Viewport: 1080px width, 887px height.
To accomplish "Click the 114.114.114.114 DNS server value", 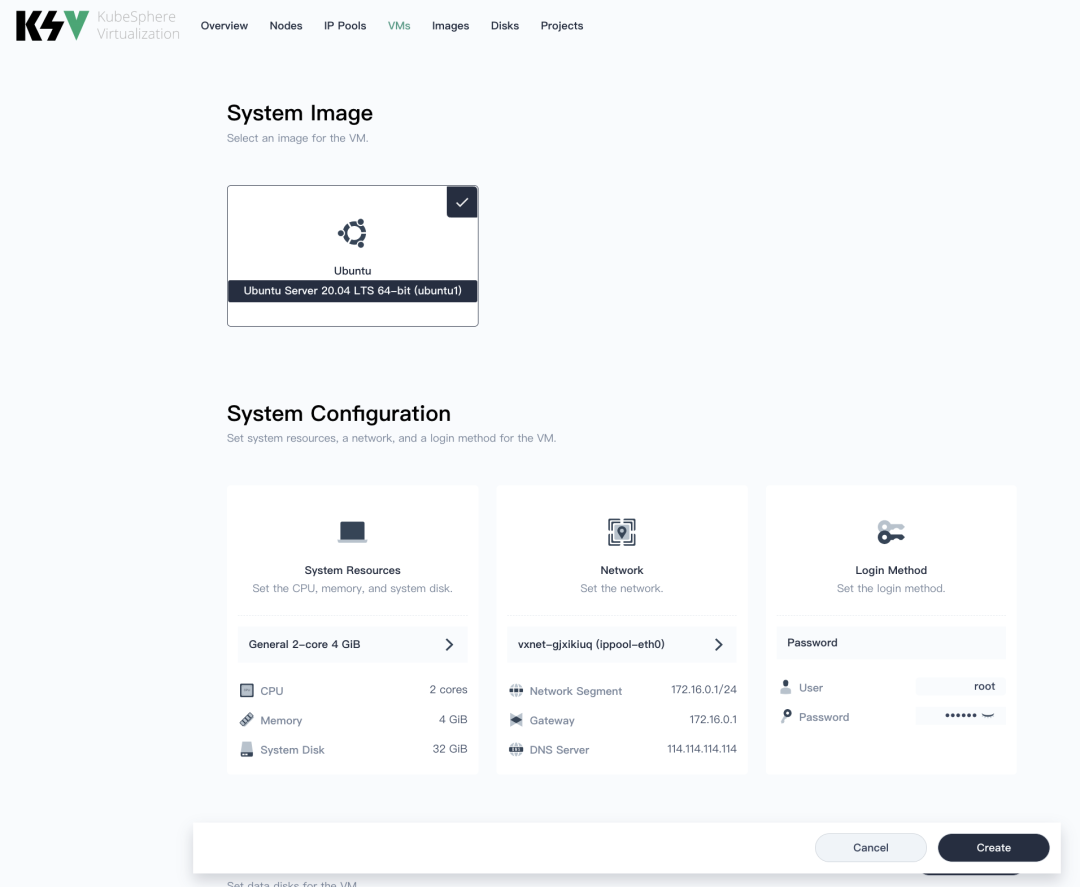I will (702, 749).
